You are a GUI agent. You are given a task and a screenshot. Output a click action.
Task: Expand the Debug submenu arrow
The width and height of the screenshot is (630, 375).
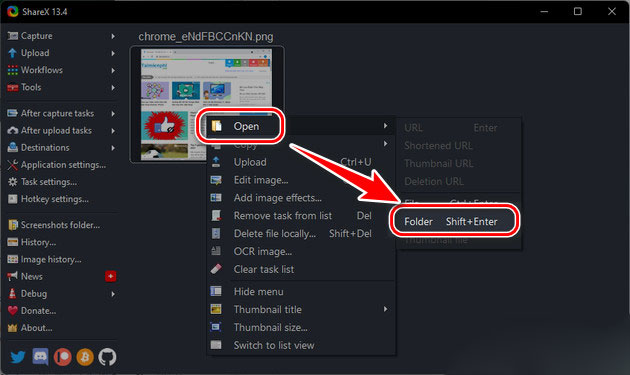point(113,294)
